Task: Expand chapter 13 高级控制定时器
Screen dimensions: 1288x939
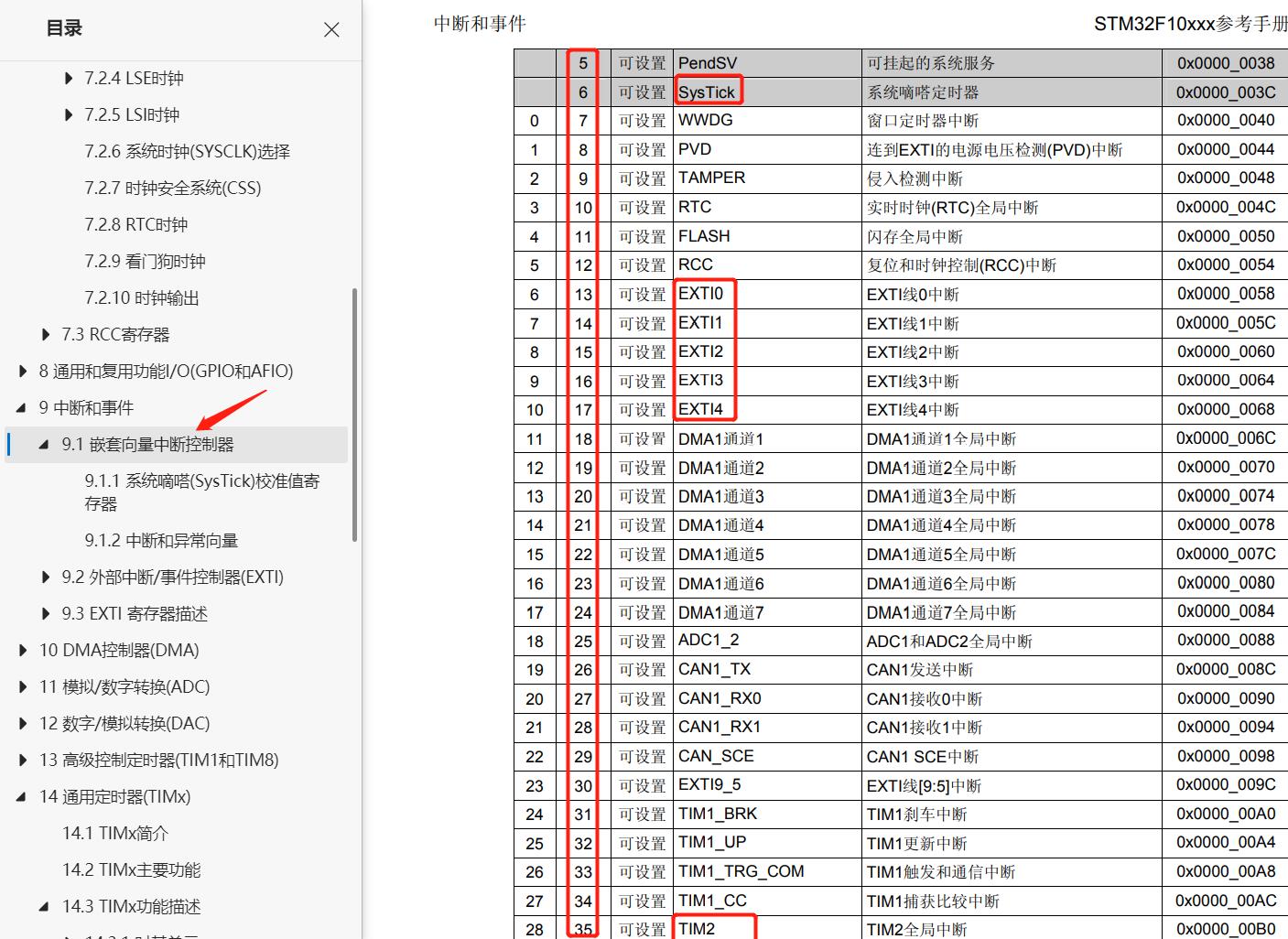Action: pyautogui.click(x=23, y=761)
